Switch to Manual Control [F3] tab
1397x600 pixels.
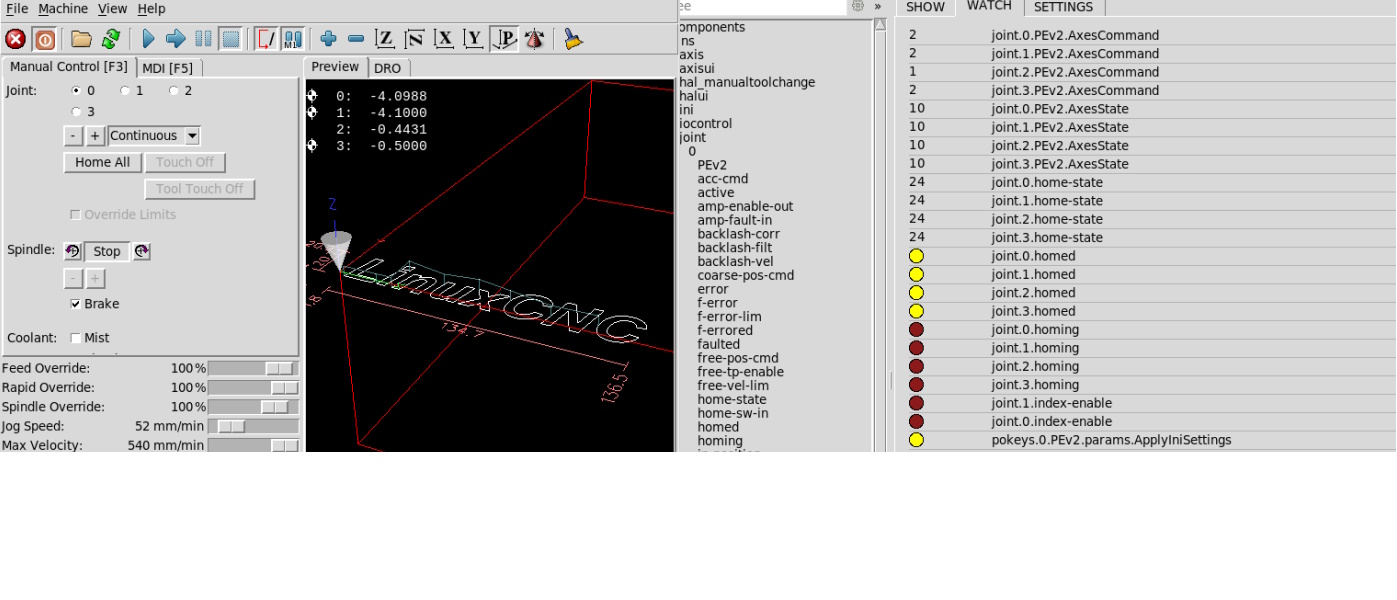[x=69, y=67]
